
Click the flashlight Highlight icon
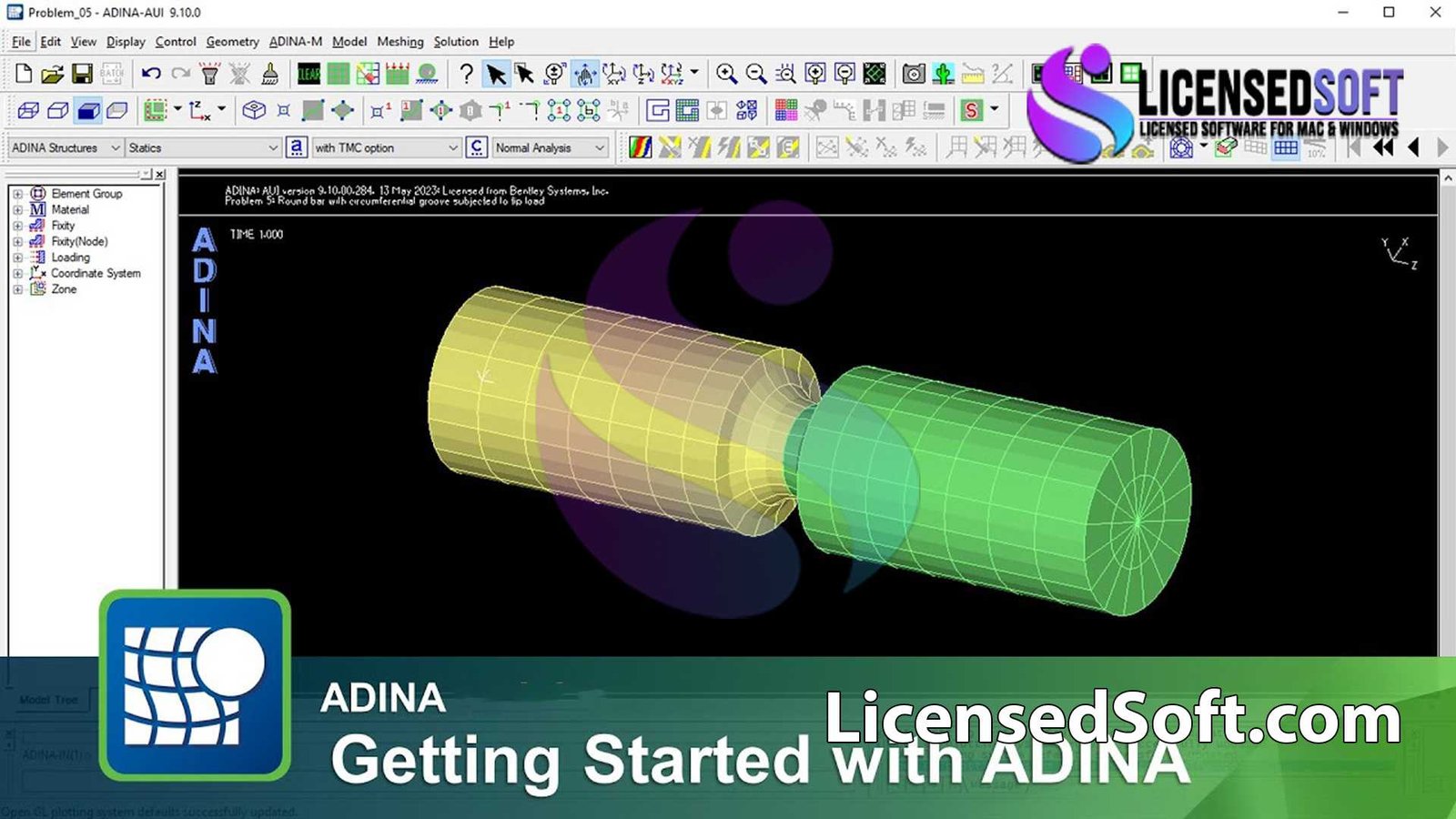210,74
